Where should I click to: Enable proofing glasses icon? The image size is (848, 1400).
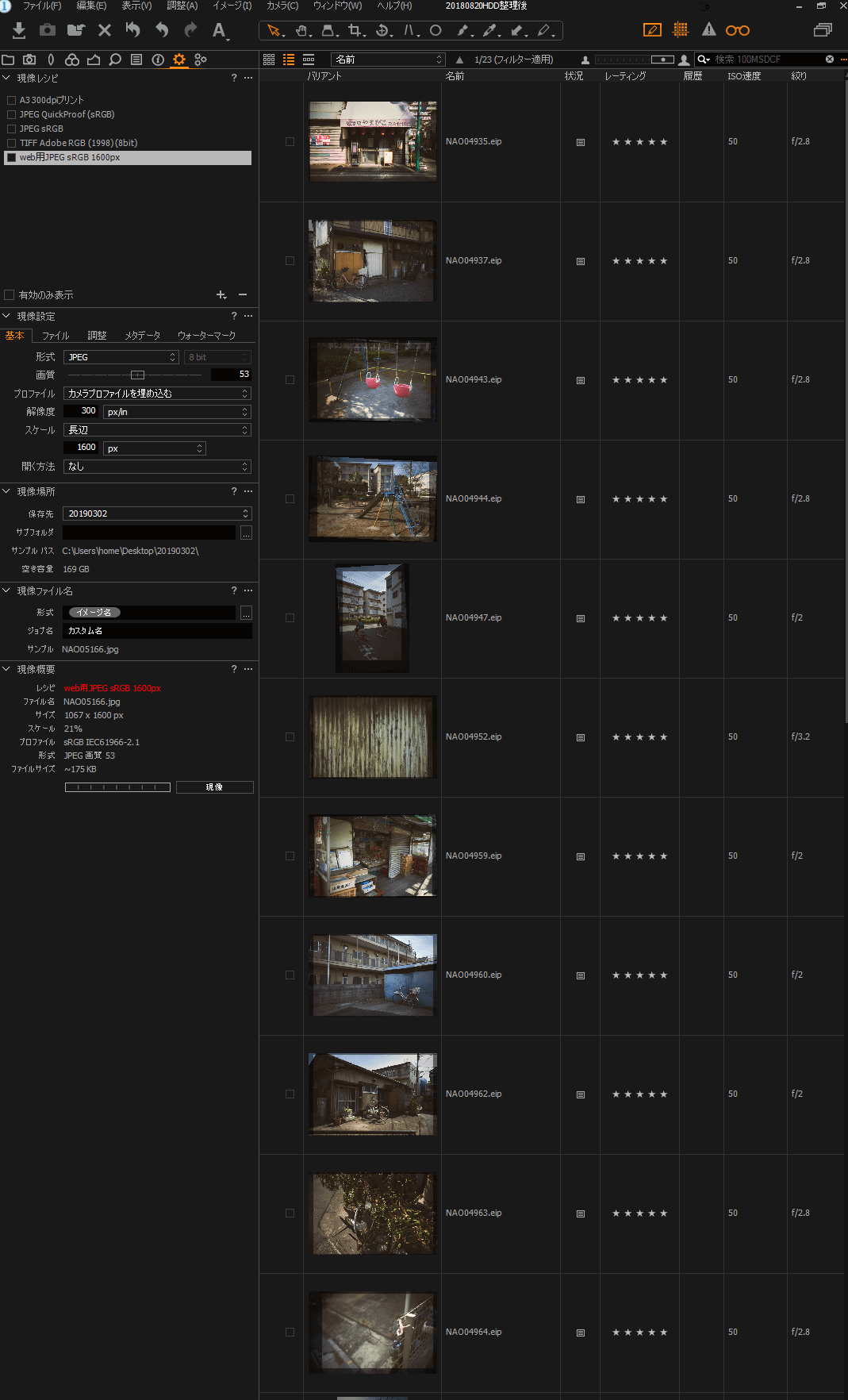point(737,30)
